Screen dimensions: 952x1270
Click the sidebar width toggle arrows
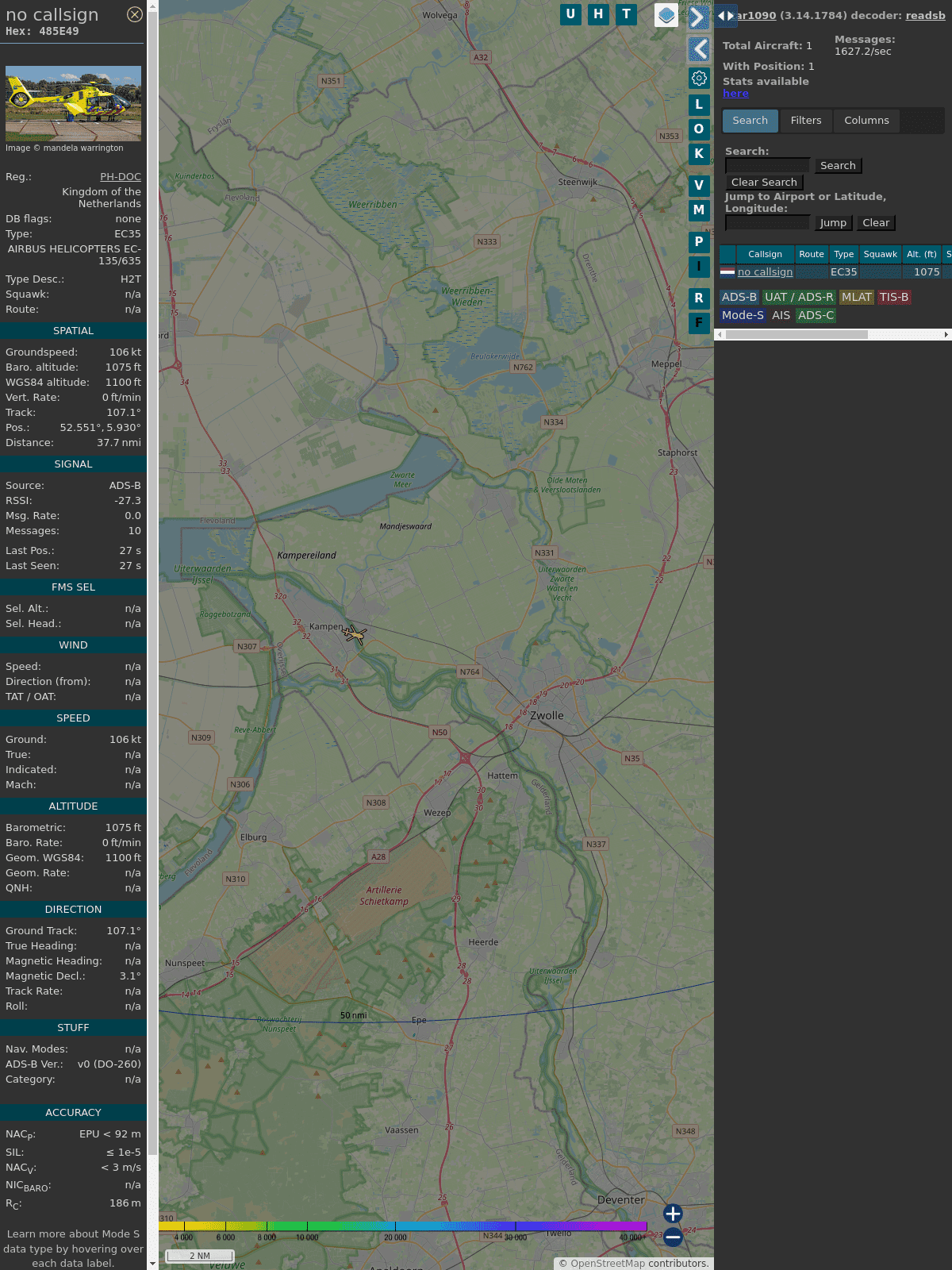click(x=725, y=15)
